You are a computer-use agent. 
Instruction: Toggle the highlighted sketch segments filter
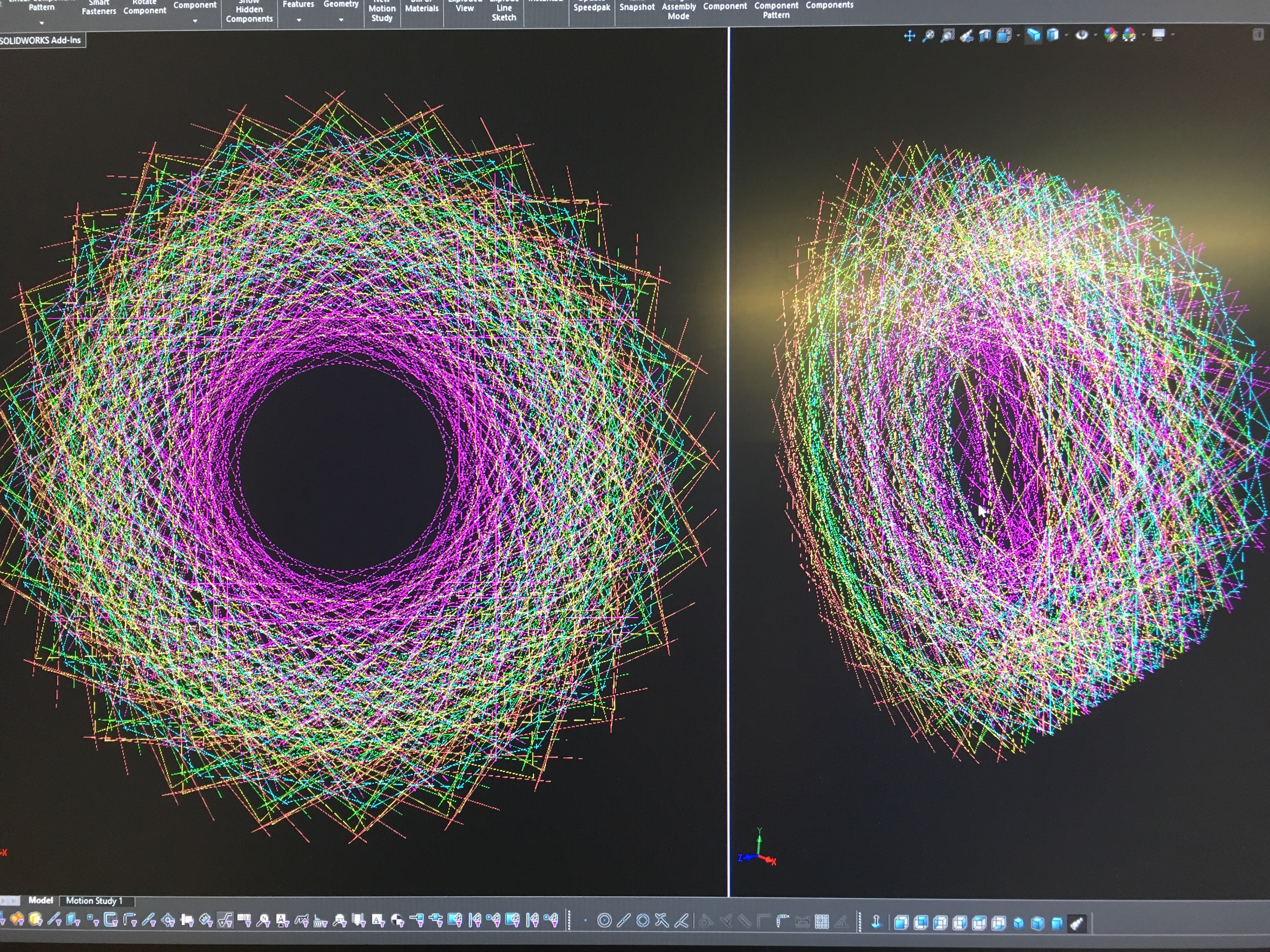click(225, 921)
